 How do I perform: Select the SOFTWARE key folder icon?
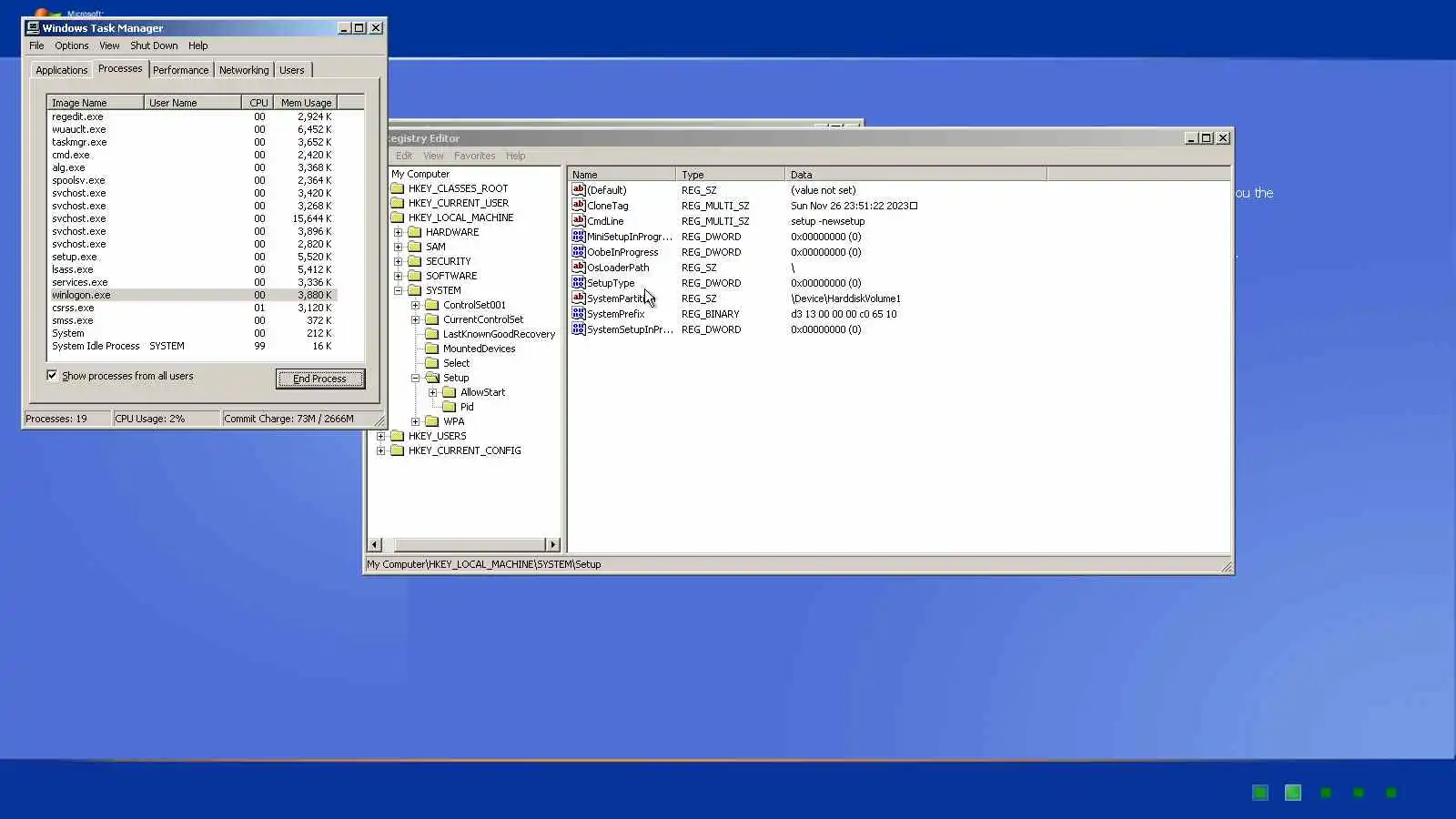[415, 276]
